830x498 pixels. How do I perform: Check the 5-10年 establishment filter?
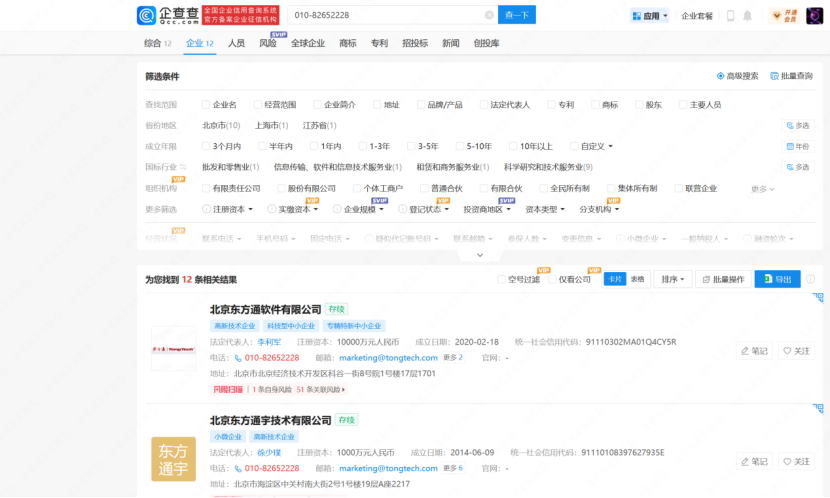tap(460, 146)
